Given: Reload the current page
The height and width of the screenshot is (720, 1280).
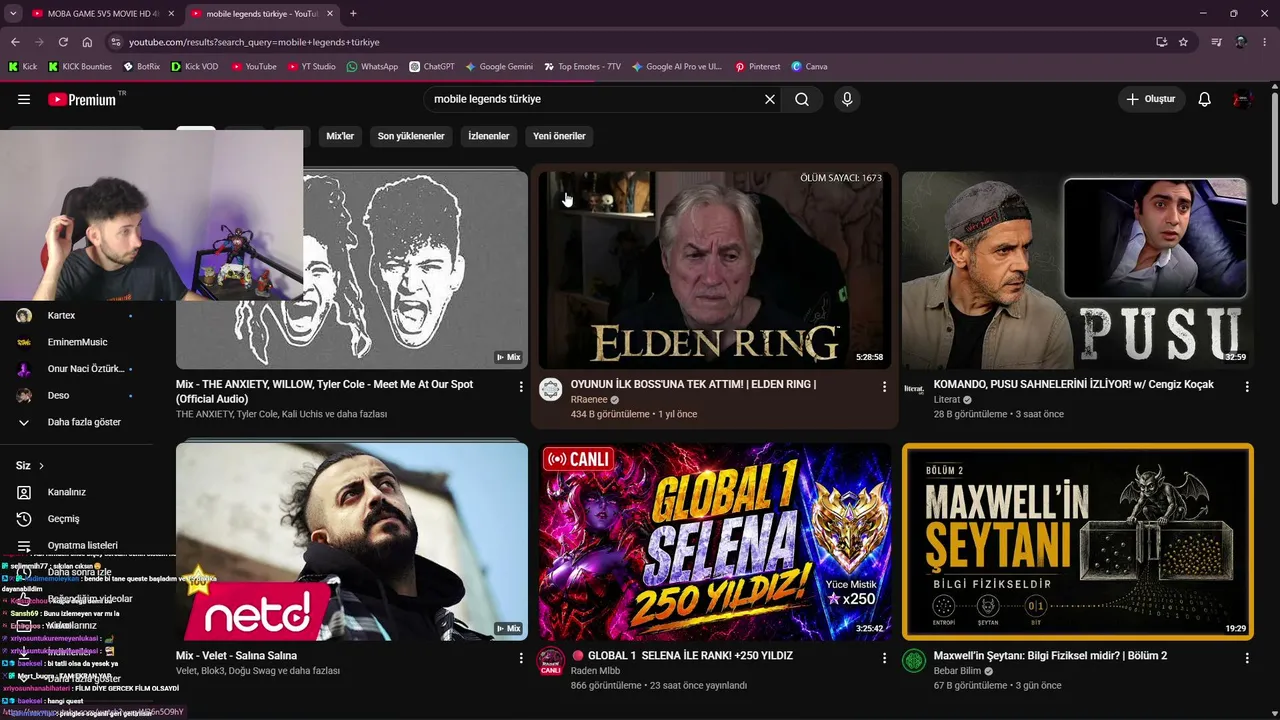Looking at the screenshot, I should click(63, 42).
